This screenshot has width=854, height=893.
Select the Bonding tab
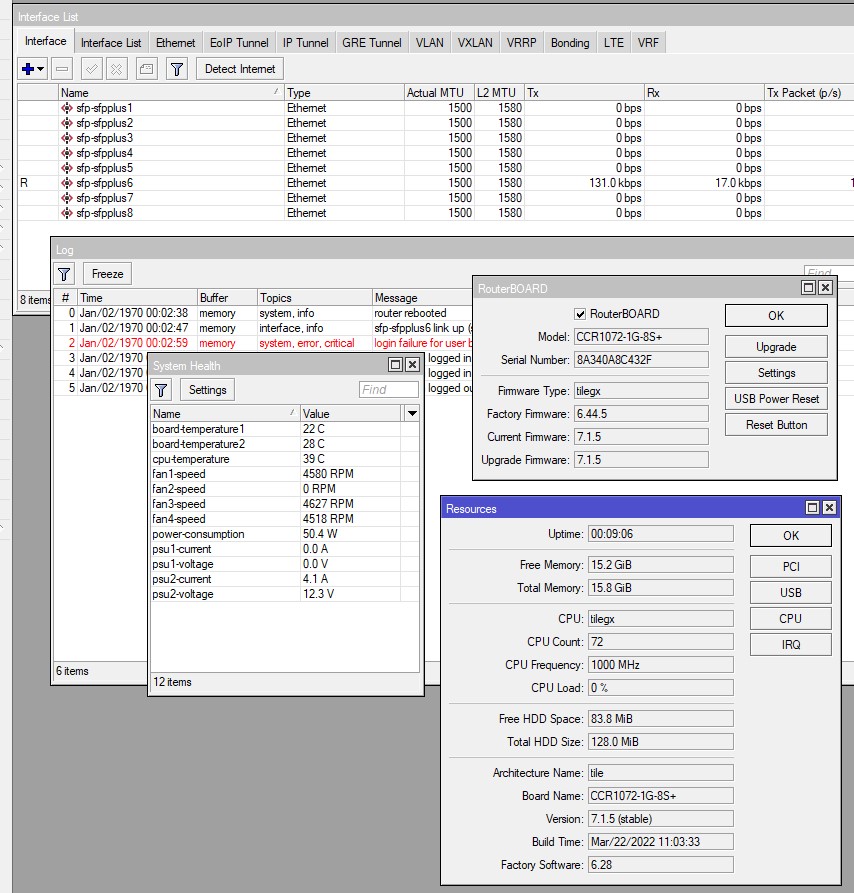click(570, 43)
